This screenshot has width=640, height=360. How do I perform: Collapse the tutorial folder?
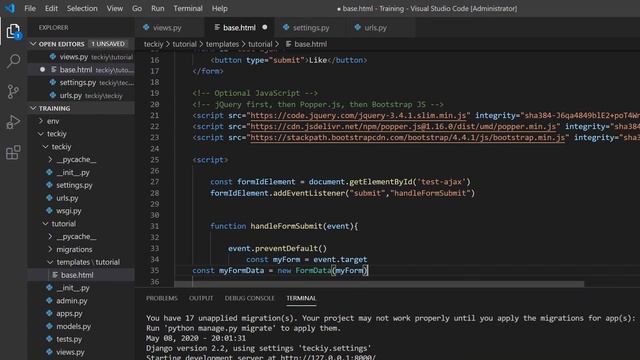click(81, 224)
